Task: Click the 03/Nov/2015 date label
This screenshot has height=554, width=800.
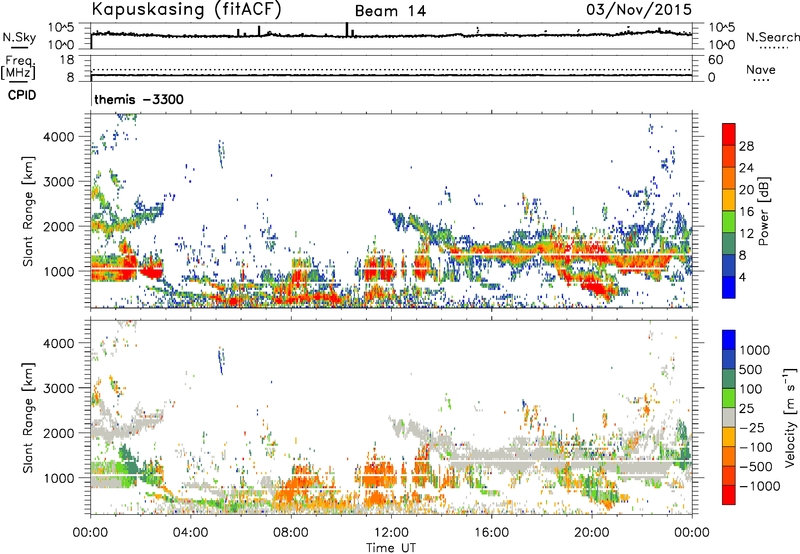Action: (639, 9)
